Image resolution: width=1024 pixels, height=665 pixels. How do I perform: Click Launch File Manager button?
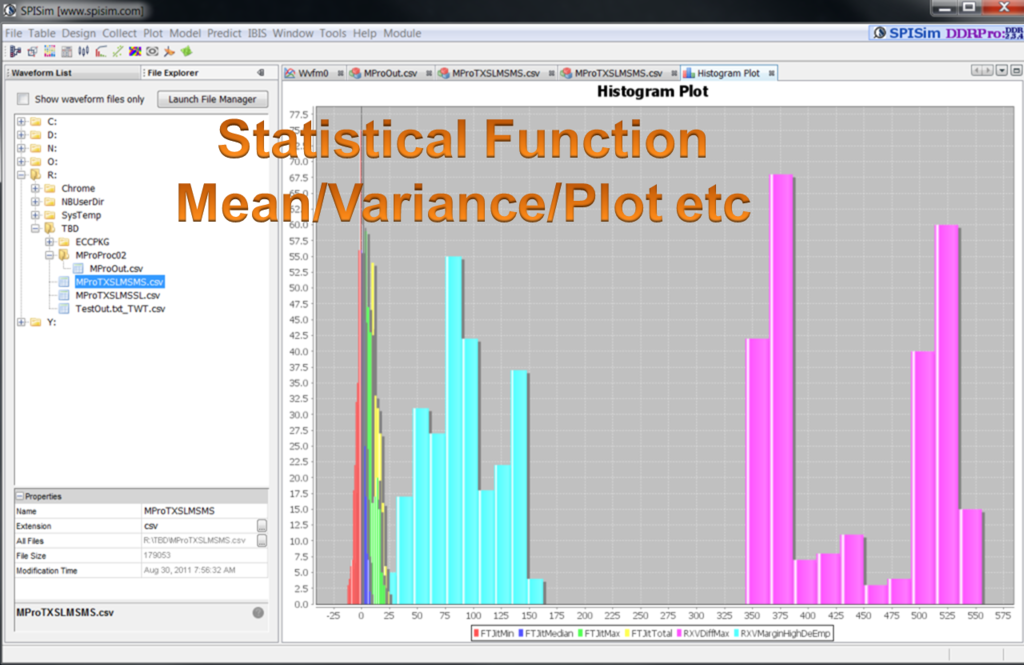[x=212, y=99]
